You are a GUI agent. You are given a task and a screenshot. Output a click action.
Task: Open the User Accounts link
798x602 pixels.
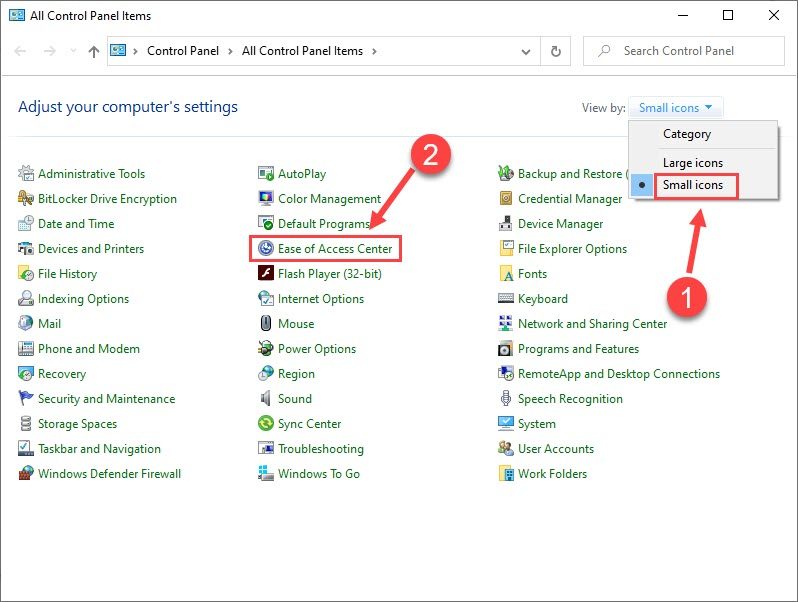[556, 449]
